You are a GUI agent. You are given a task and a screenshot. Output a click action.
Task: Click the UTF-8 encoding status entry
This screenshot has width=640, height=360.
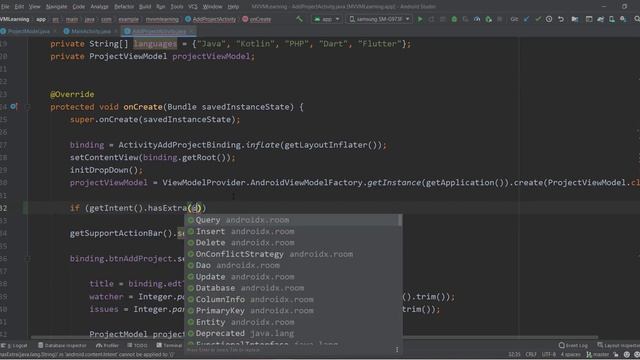click(x=549, y=354)
